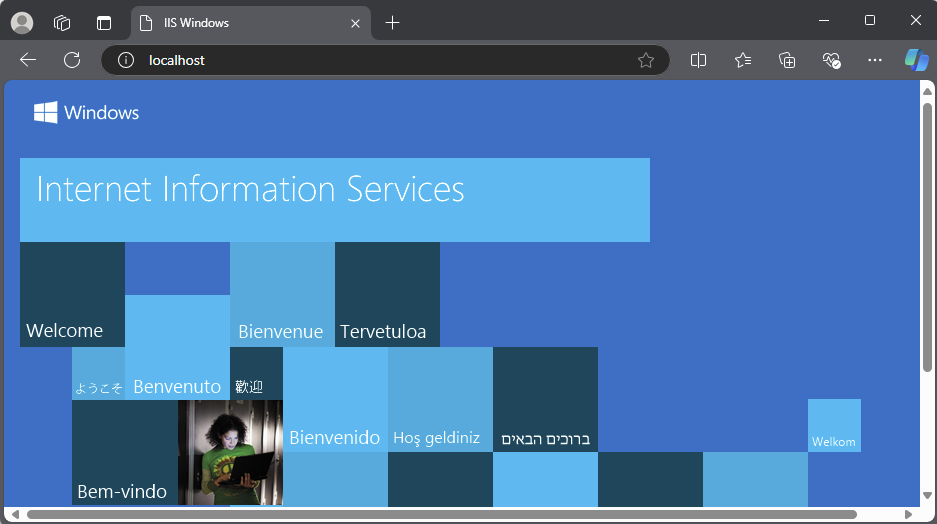Minimize the browser window
937x524 pixels.
point(824,20)
